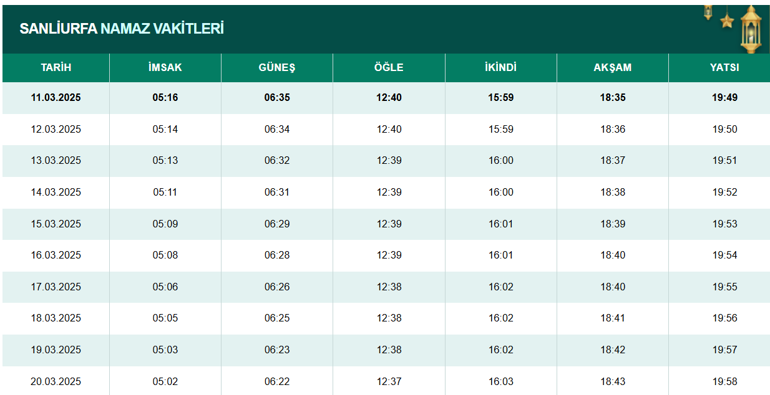Image resolution: width=770 pixels, height=395 pixels.
Task: Select the TARİH column header
Action: [x=56, y=67]
